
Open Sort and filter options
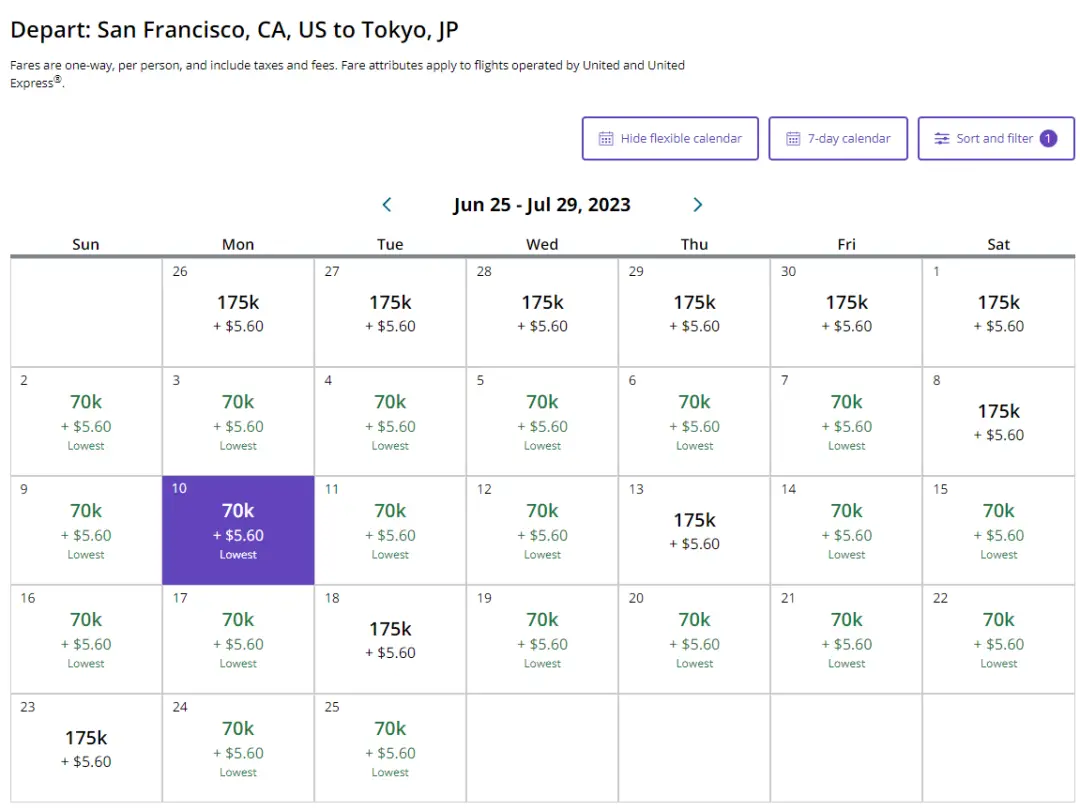pyautogui.click(x=996, y=138)
